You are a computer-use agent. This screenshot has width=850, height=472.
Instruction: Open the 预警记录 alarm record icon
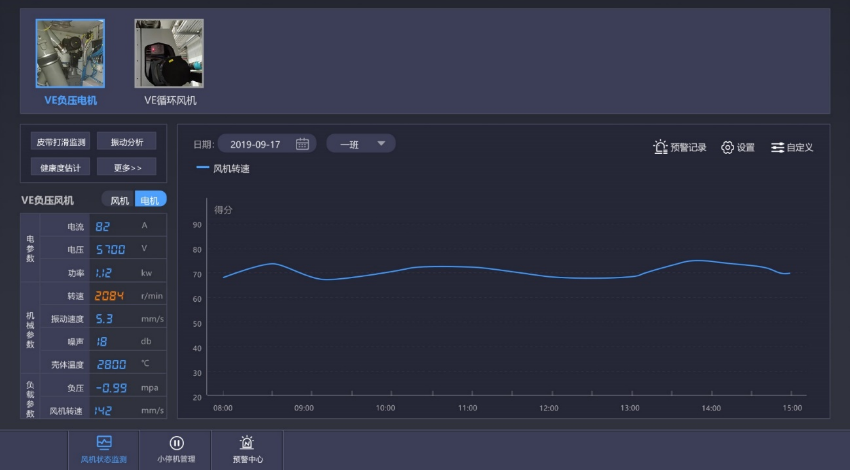660,147
